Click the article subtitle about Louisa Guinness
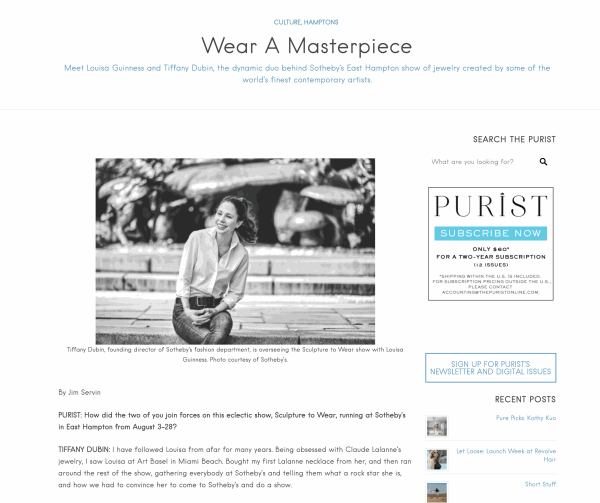The height and width of the screenshot is (503, 600). coord(307,74)
